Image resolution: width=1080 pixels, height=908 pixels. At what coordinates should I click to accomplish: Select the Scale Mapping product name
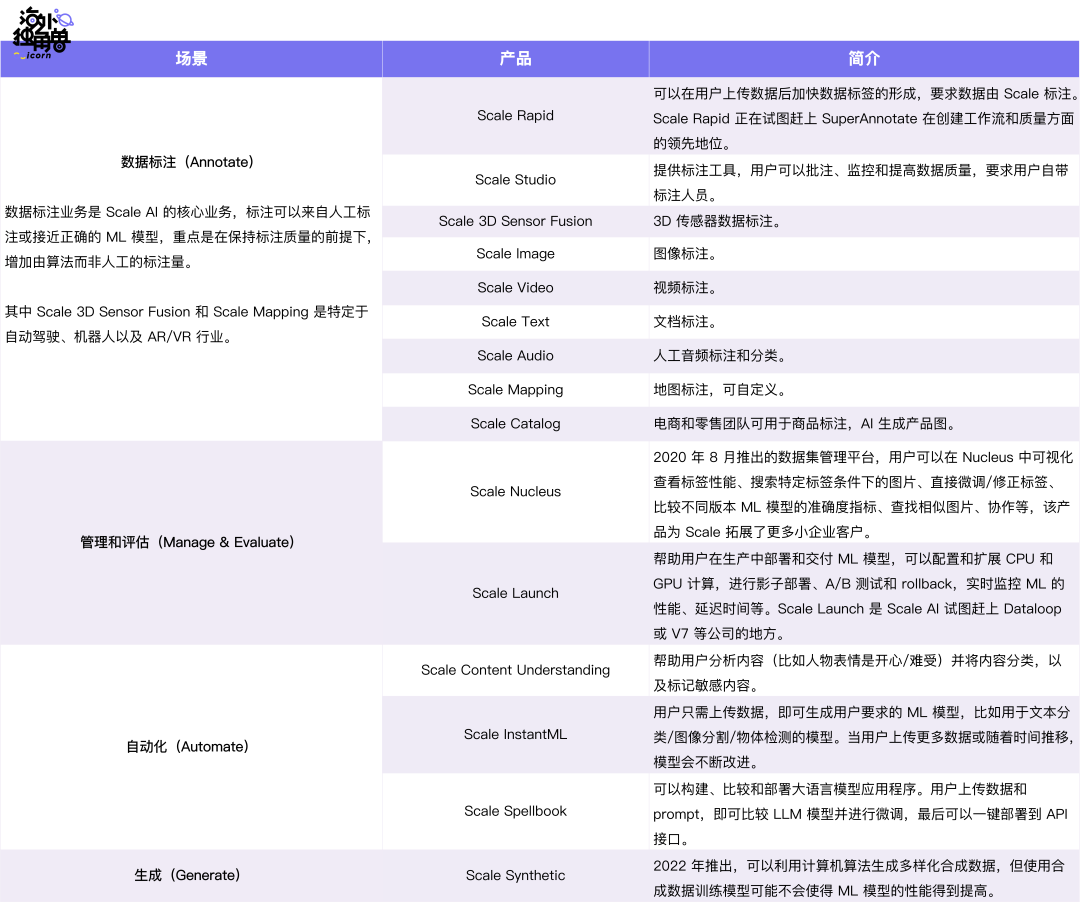tap(515, 389)
